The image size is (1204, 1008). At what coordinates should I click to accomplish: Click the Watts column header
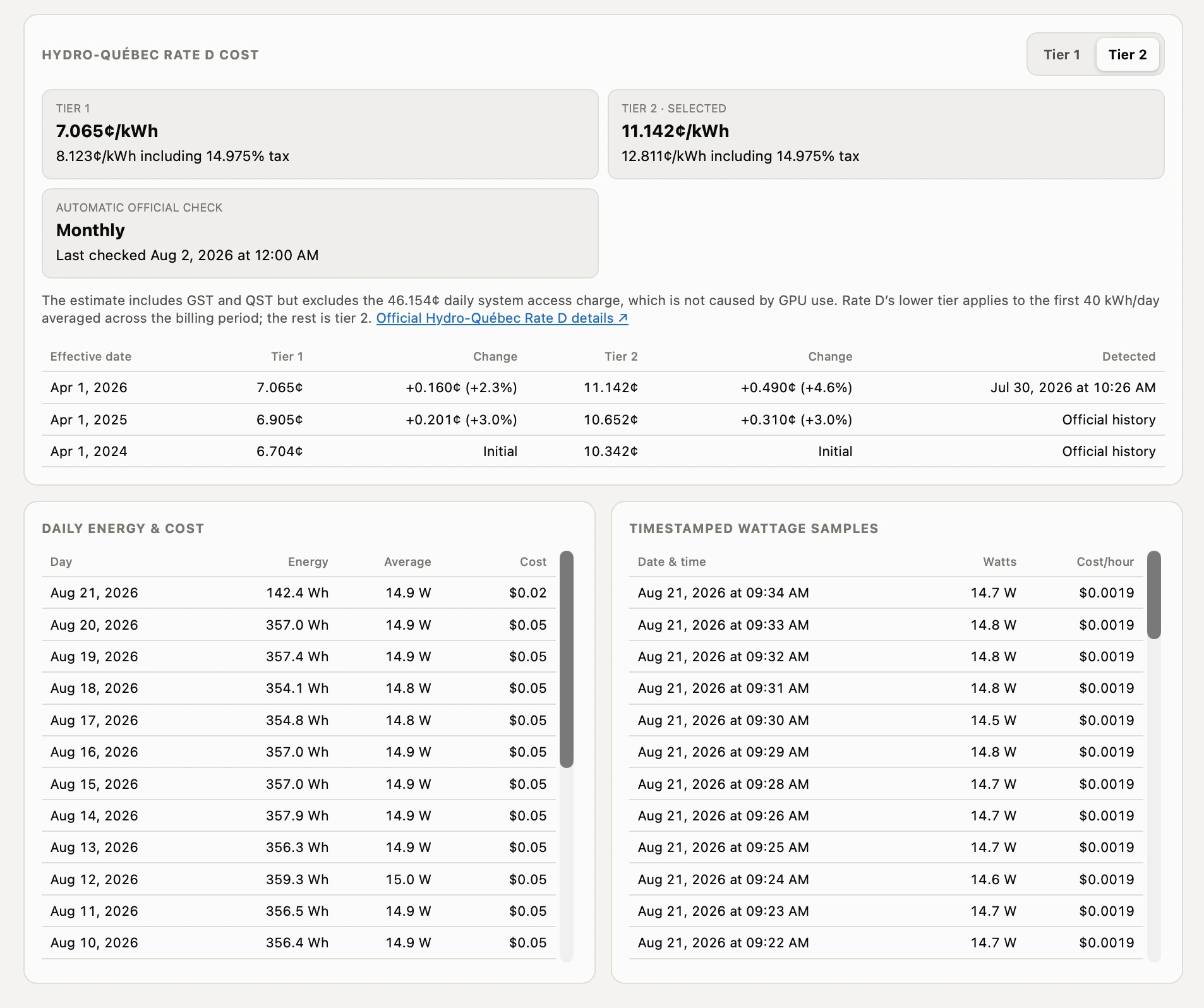click(1000, 562)
